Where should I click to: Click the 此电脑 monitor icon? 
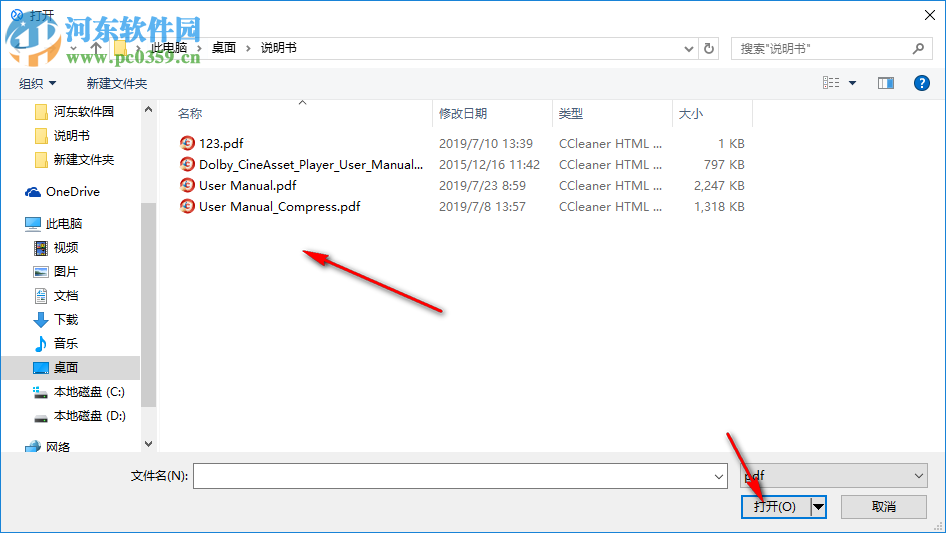tap(33, 224)
